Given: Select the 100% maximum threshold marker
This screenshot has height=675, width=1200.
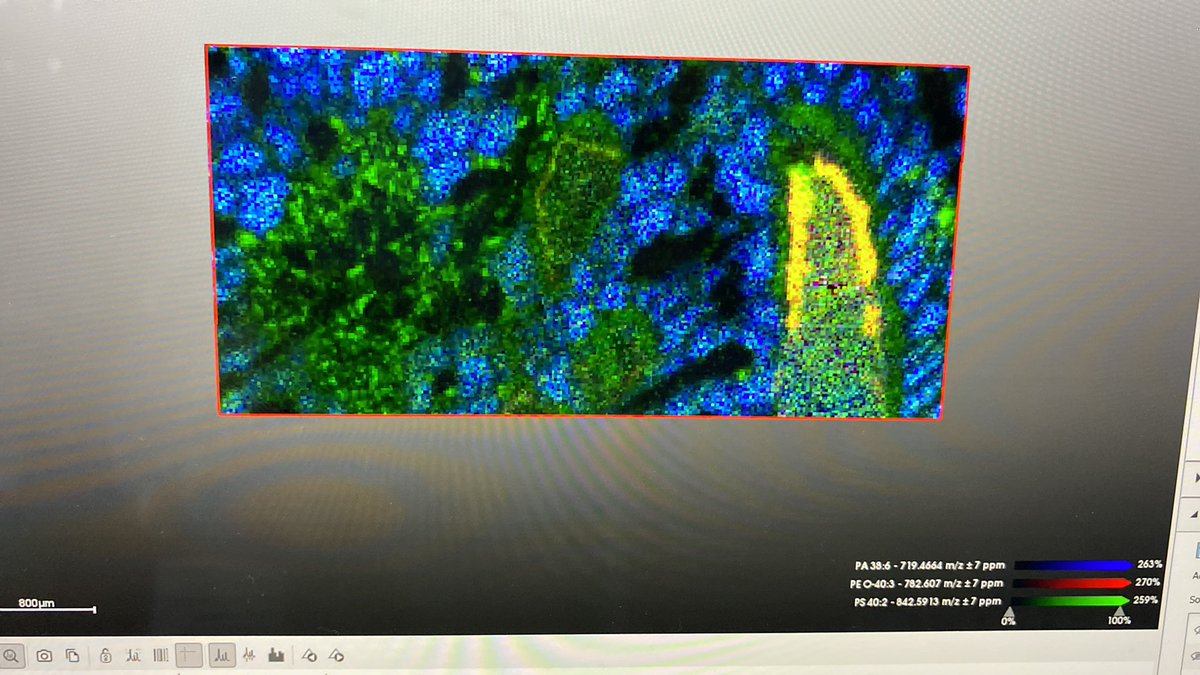Looking at the screenshot, I should tap(1119, 612).
